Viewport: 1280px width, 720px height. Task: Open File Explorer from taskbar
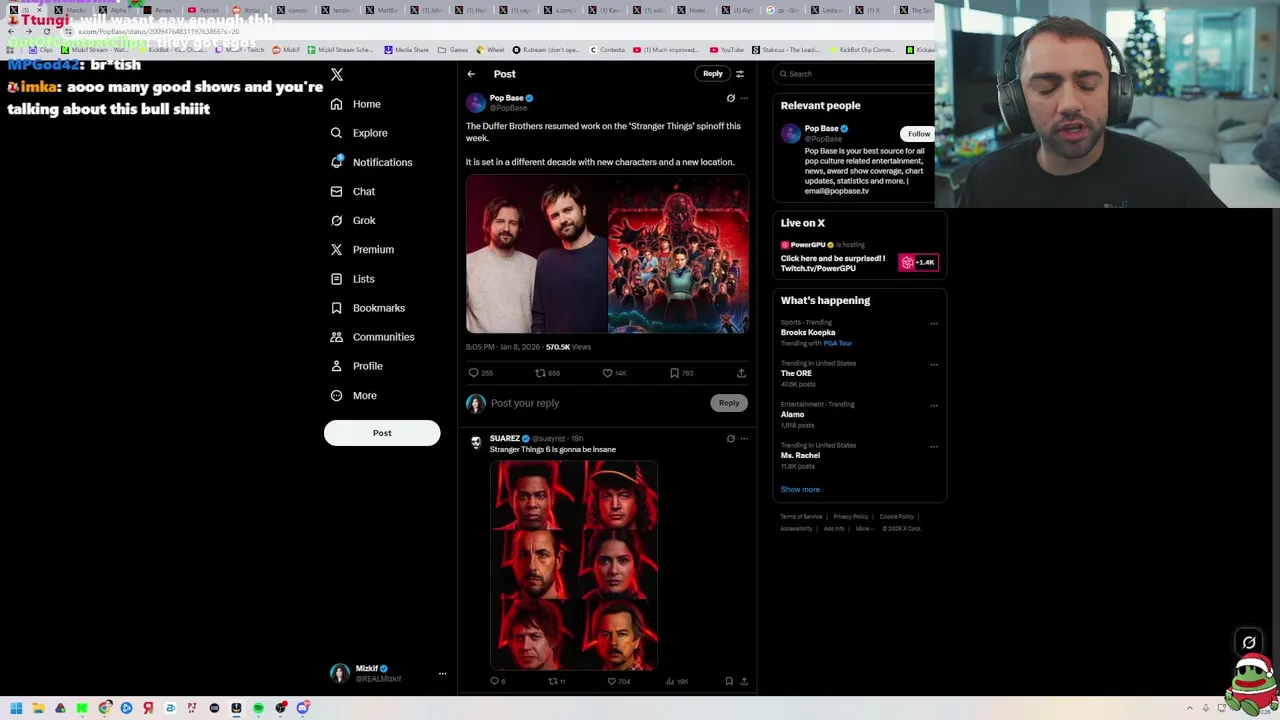pos(38,708)
